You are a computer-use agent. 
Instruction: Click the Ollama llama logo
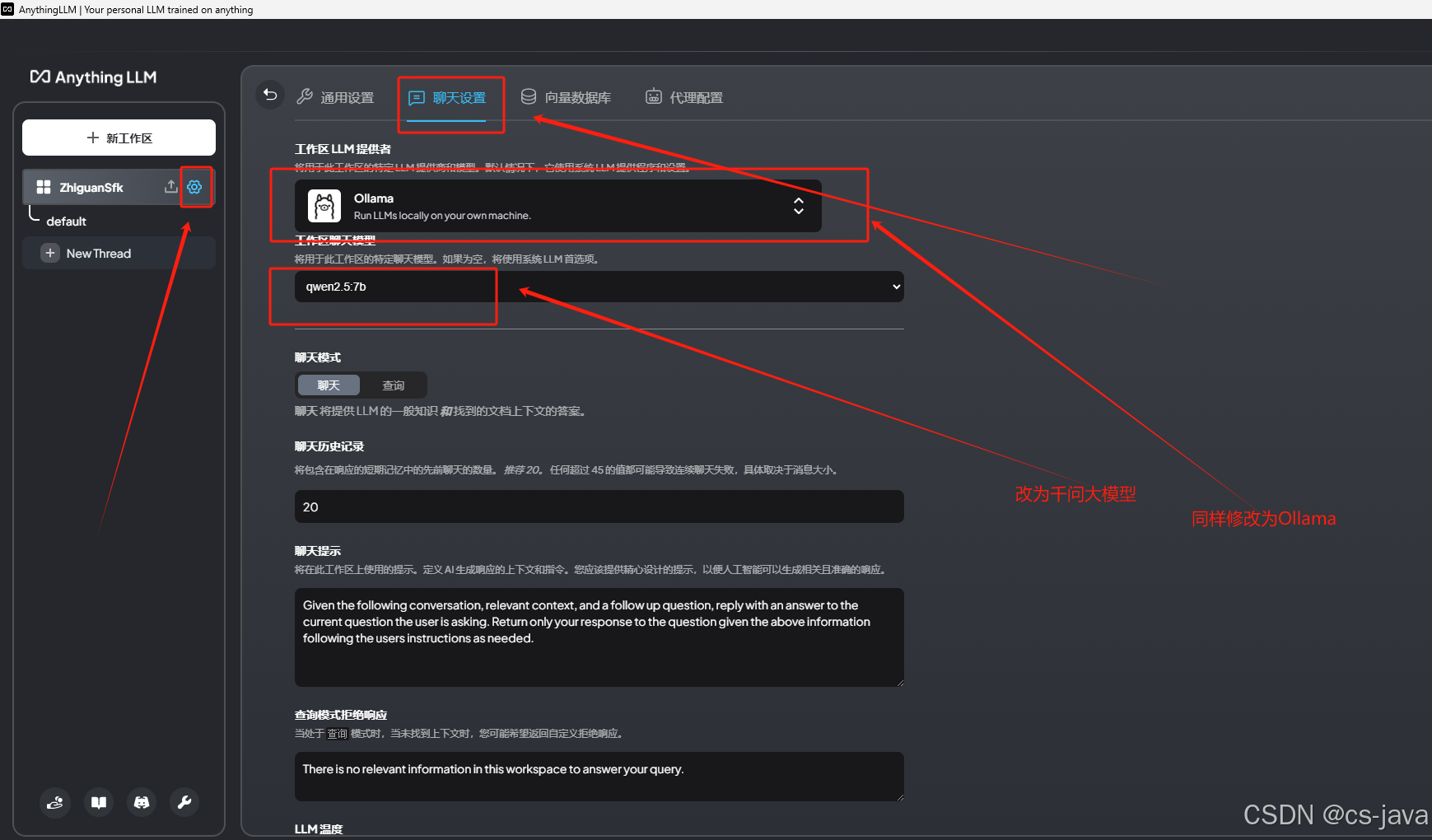(x=324, y=206)
